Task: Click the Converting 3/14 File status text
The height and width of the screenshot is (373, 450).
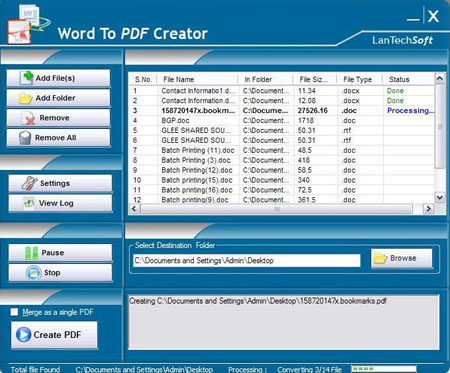Action: click(x=309, y=369)
